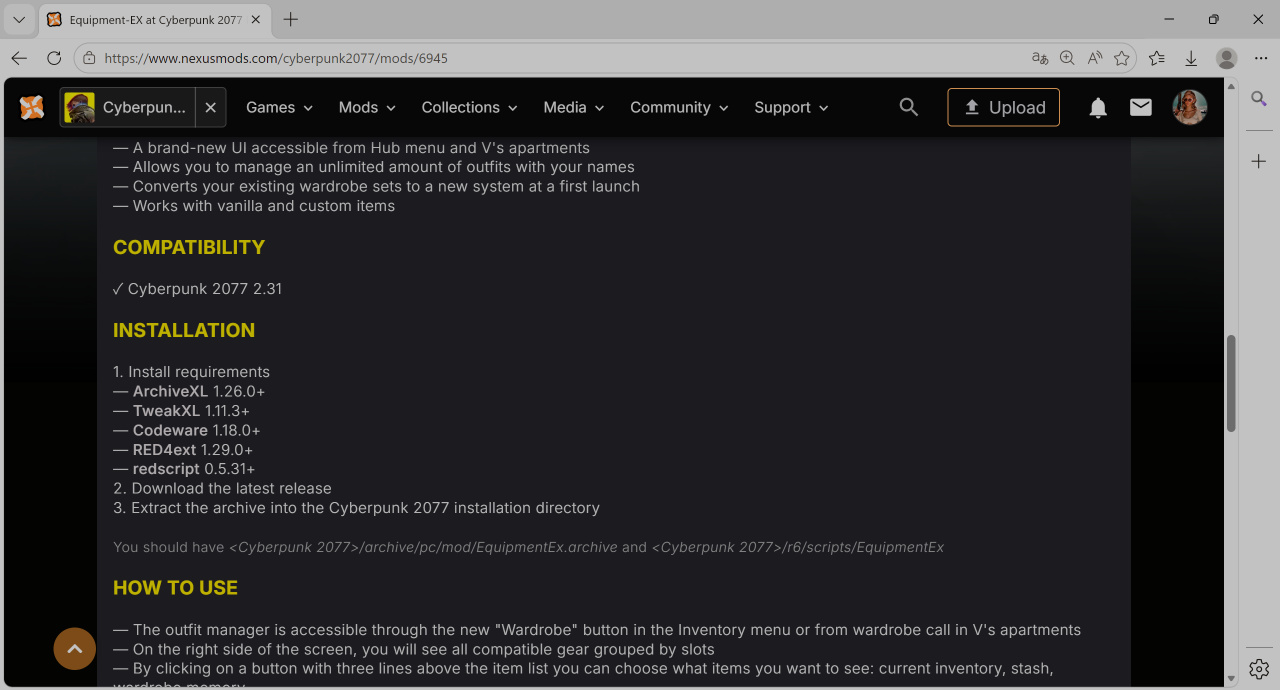Open the Codeware requirement link
This screenshot has width=1280, height=690.
[x=170, y=430]
